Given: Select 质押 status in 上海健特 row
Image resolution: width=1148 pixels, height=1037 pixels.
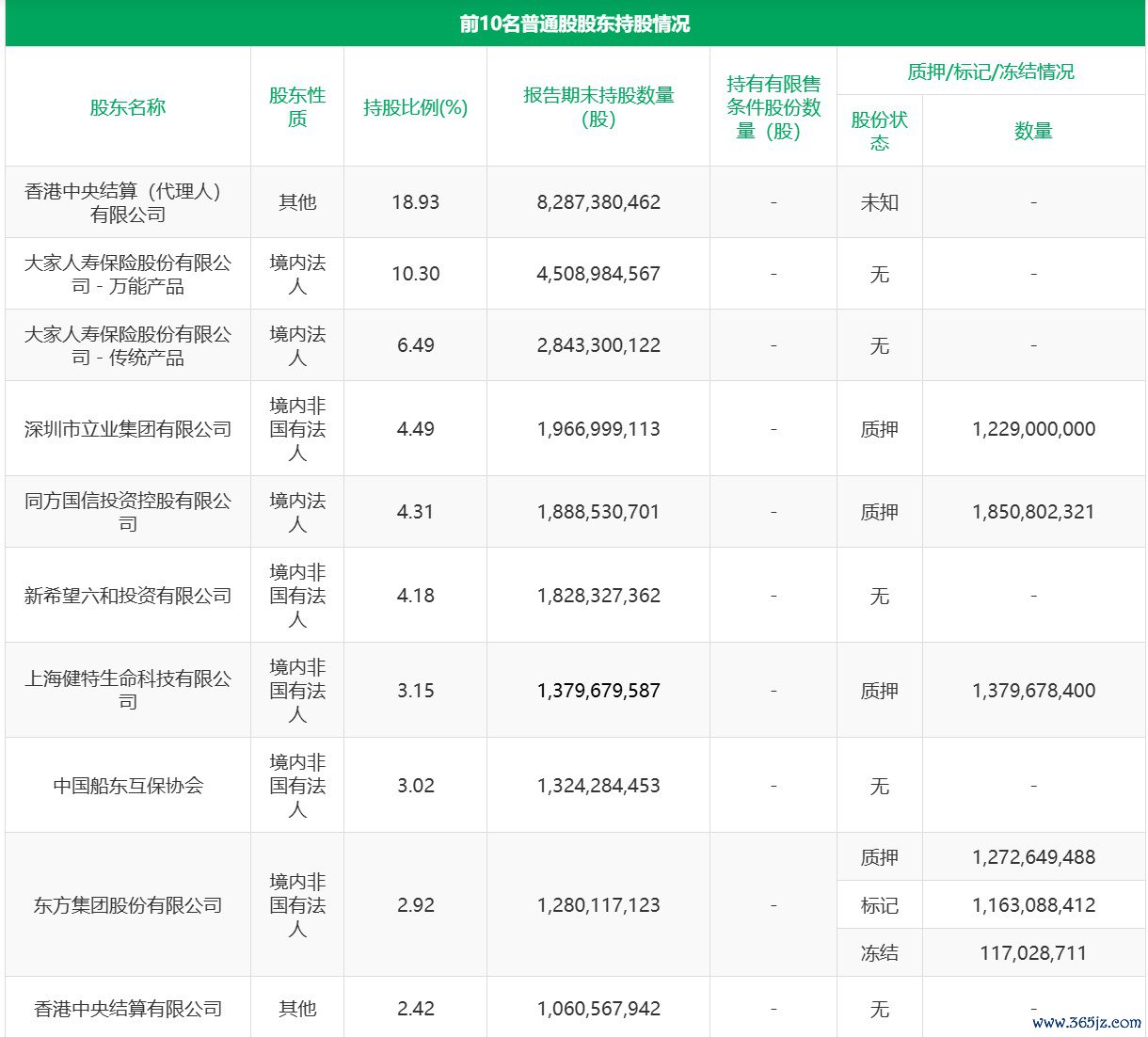Looking at the screenshot, I should (880, 691).
